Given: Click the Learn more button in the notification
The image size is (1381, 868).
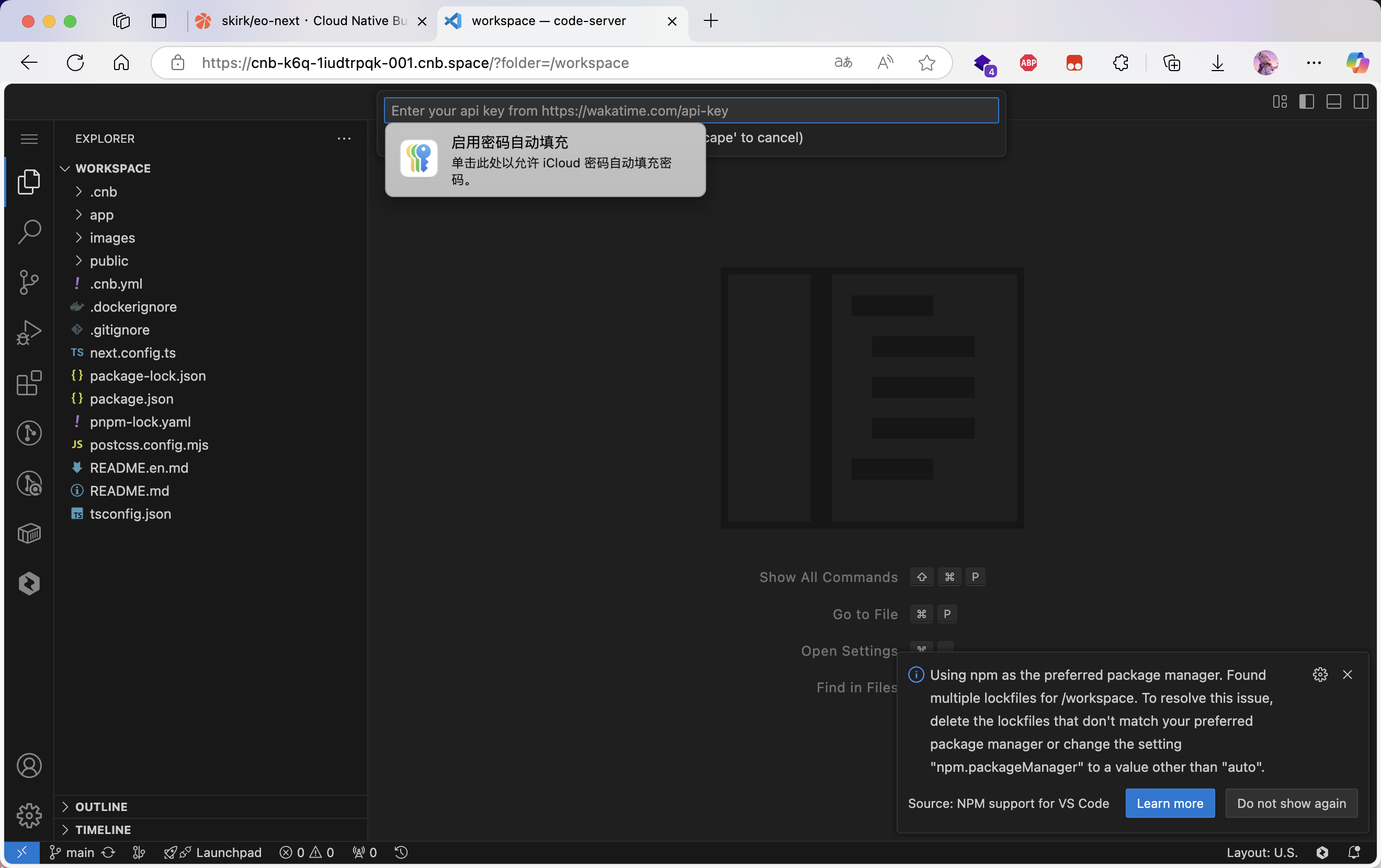Looking at the screenshot, I should tap(1169, 803).
